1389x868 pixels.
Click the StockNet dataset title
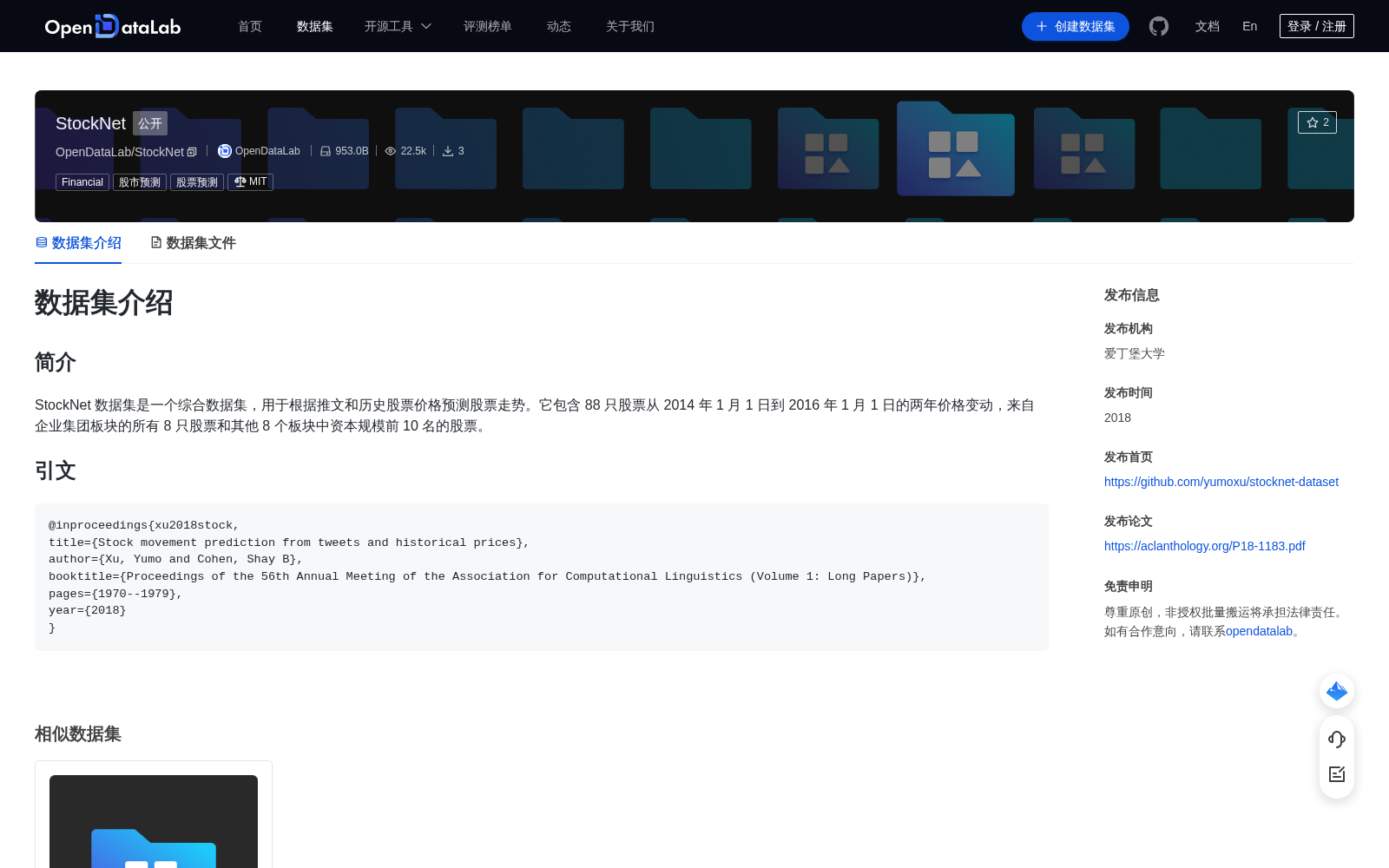tap(90, 123)
